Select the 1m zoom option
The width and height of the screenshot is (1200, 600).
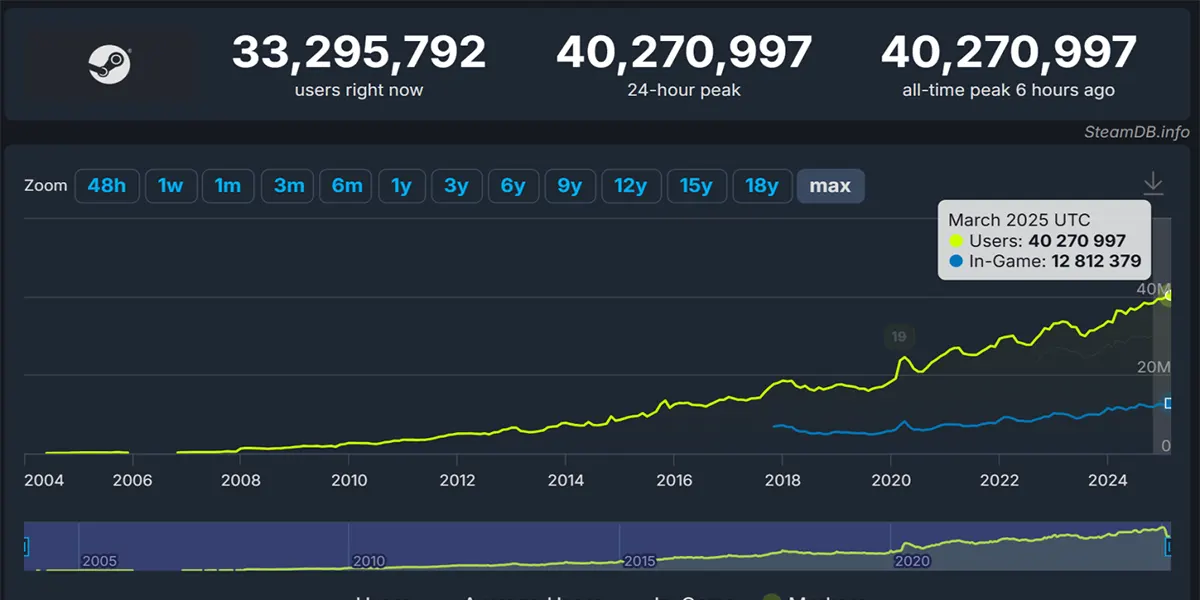tap(228, 186)
